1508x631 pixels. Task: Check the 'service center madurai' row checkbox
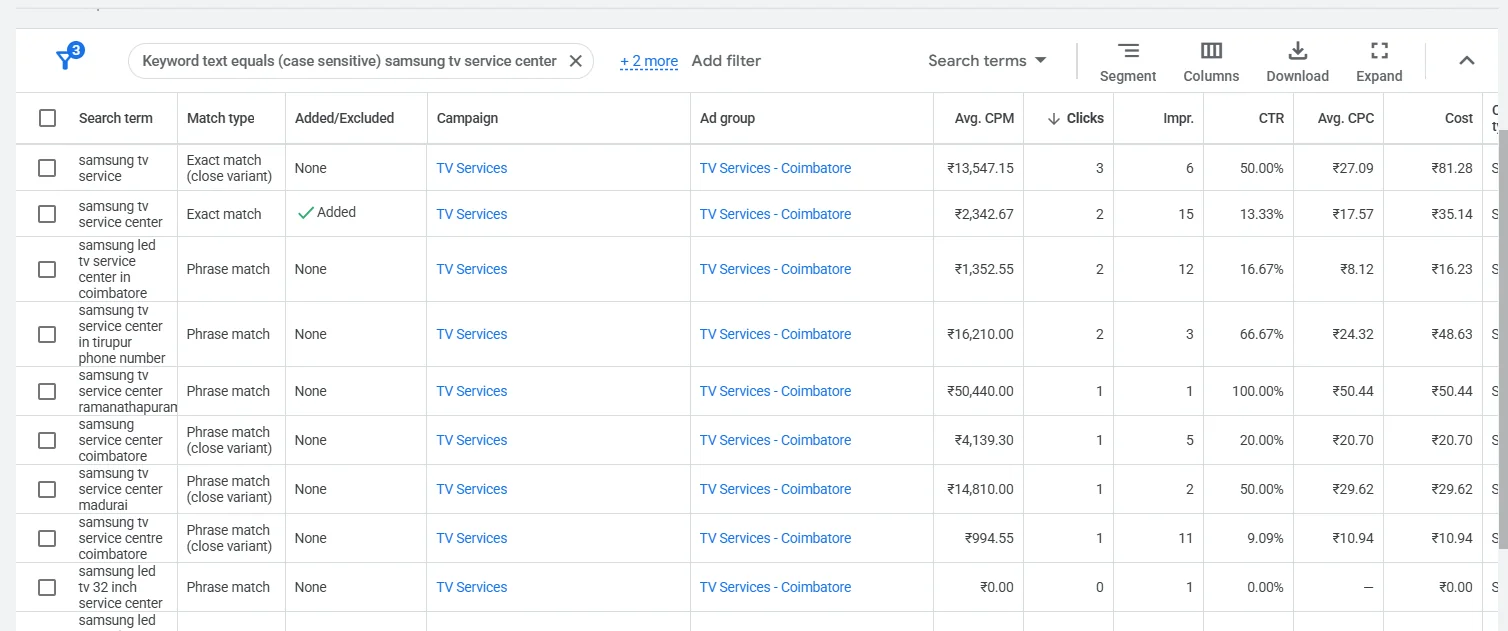(47, 489)
